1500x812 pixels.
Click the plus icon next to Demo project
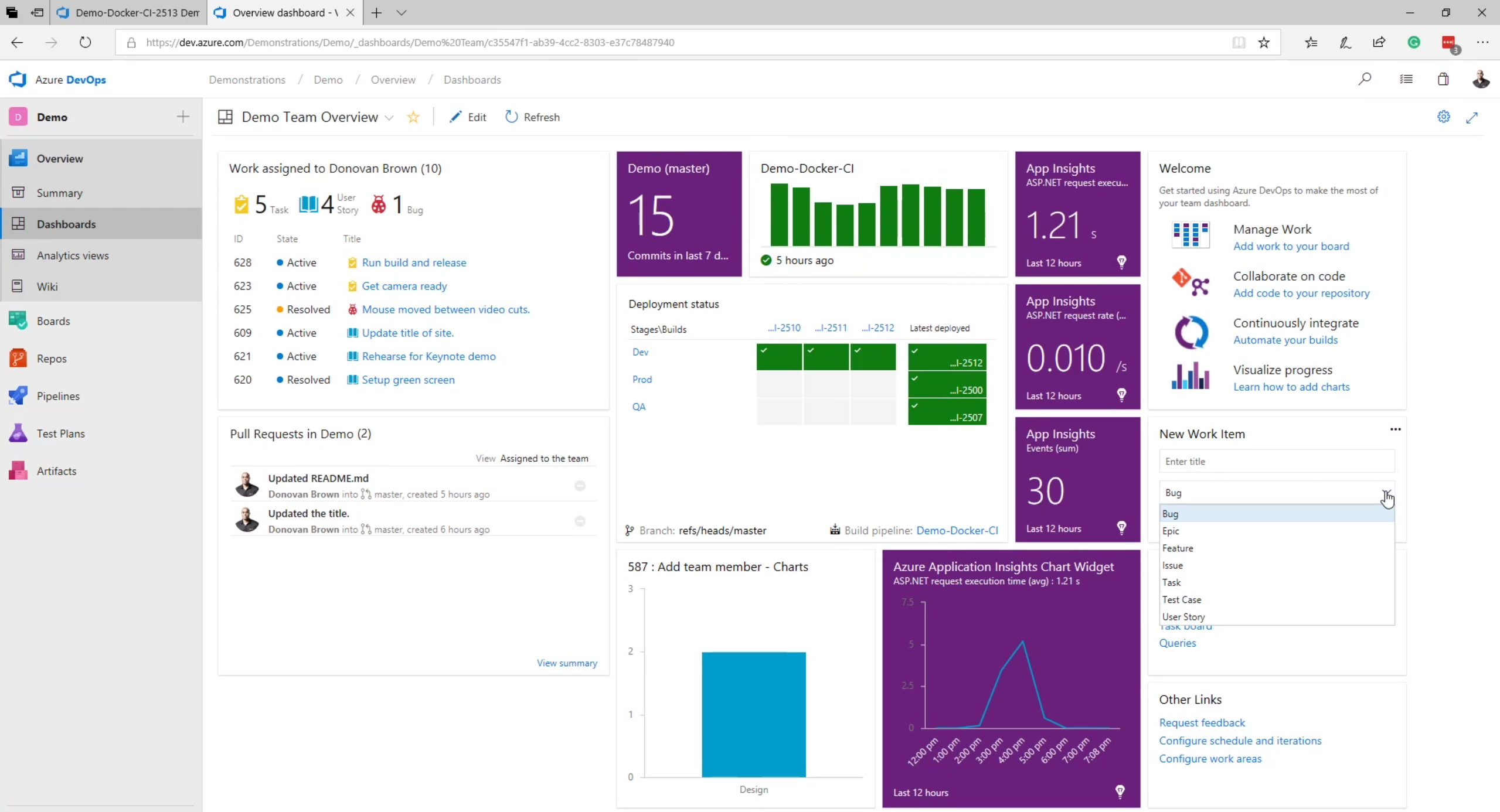click(x=183, y=117)
